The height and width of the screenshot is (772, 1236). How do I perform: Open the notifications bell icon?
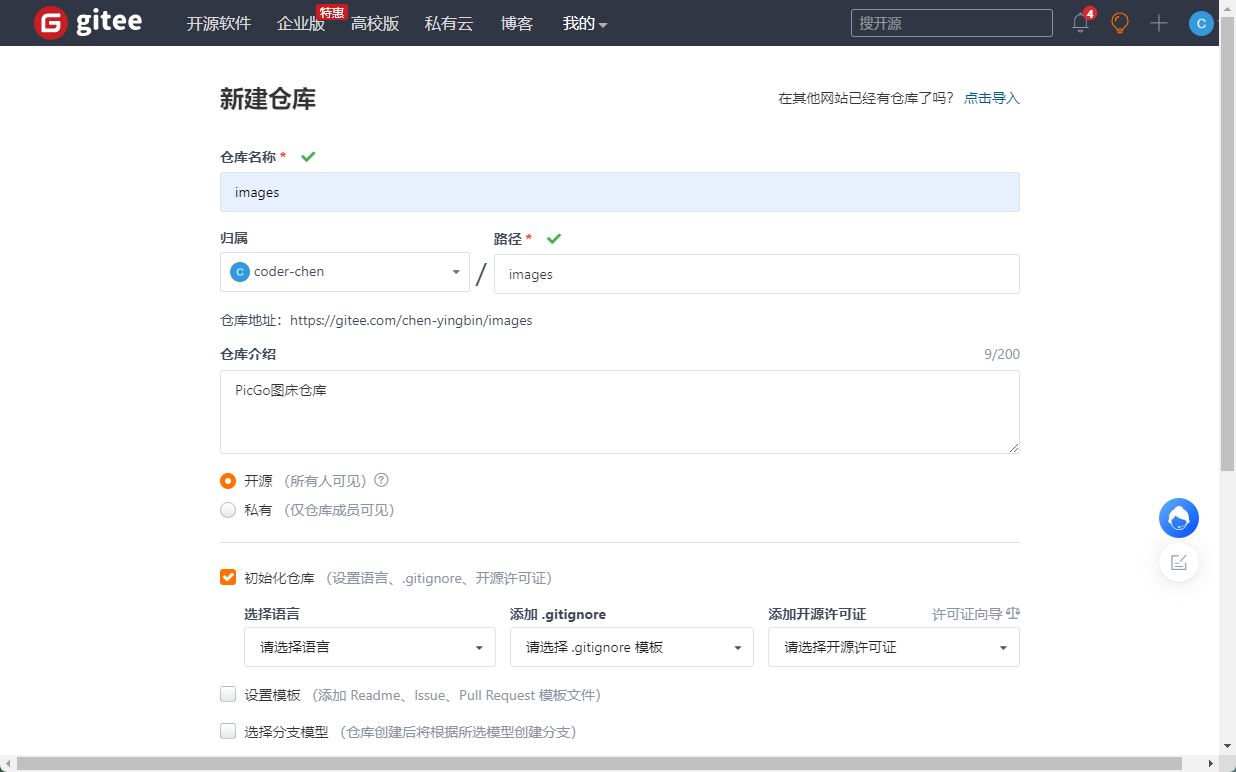1080,23
